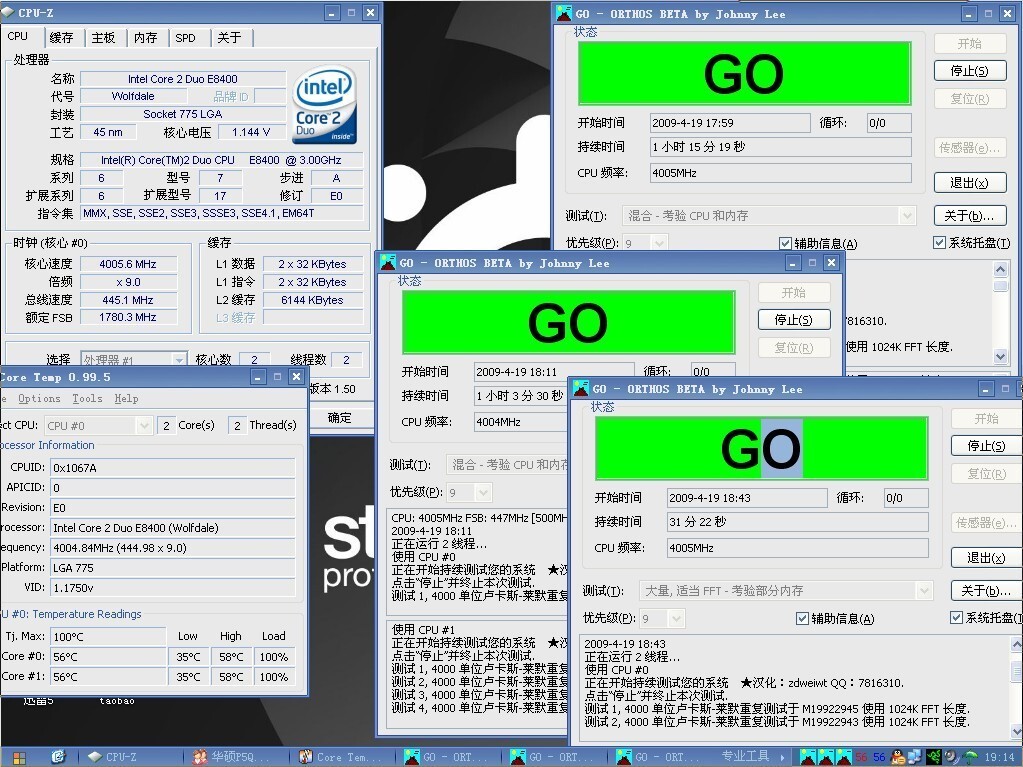Click the 确定 button in CPU-Z
1023x767 pixels.
pos(340,418)
